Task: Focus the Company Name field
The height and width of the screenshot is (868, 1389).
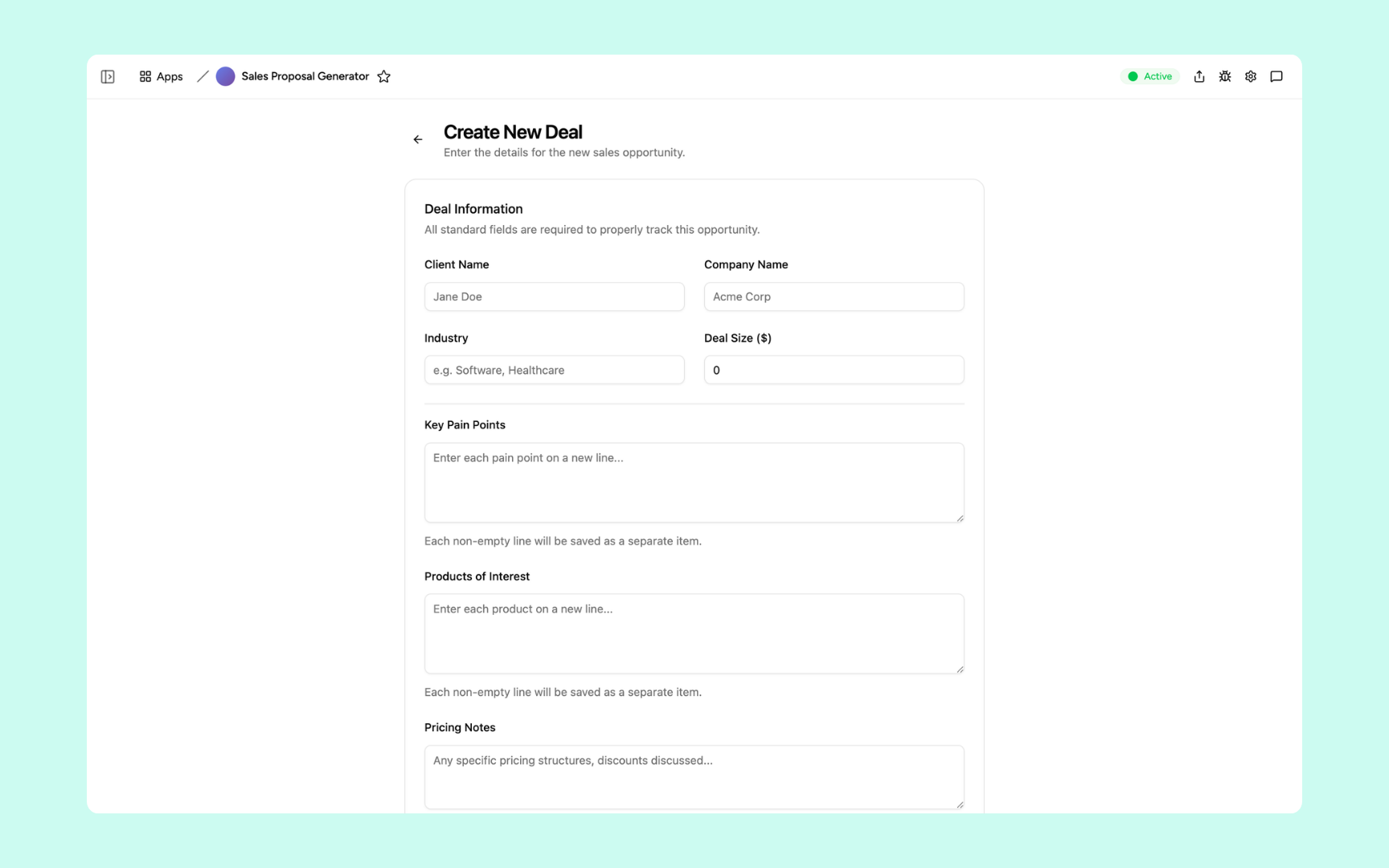Action: click(x=834, y=297)
